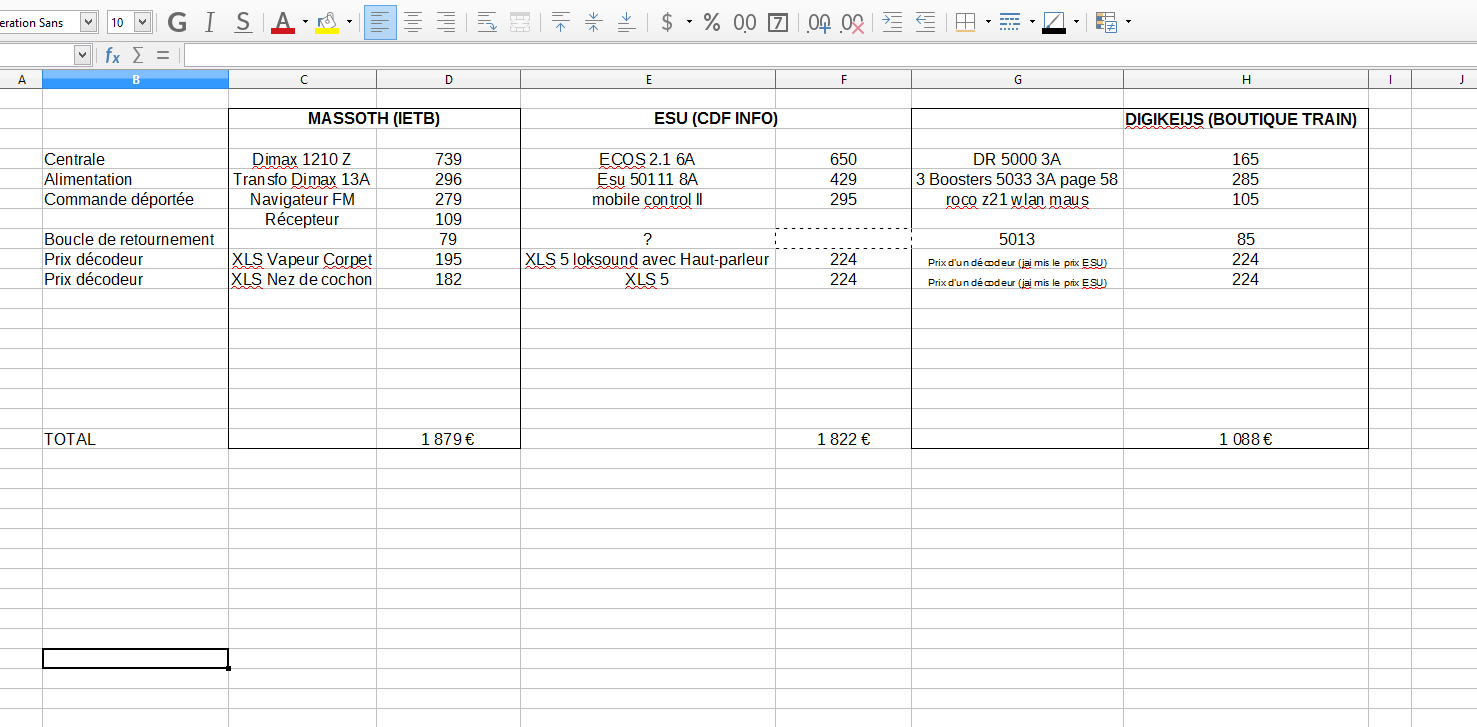Open currency format dropdown arrow

pyautogui.click(x=689, y=22)
